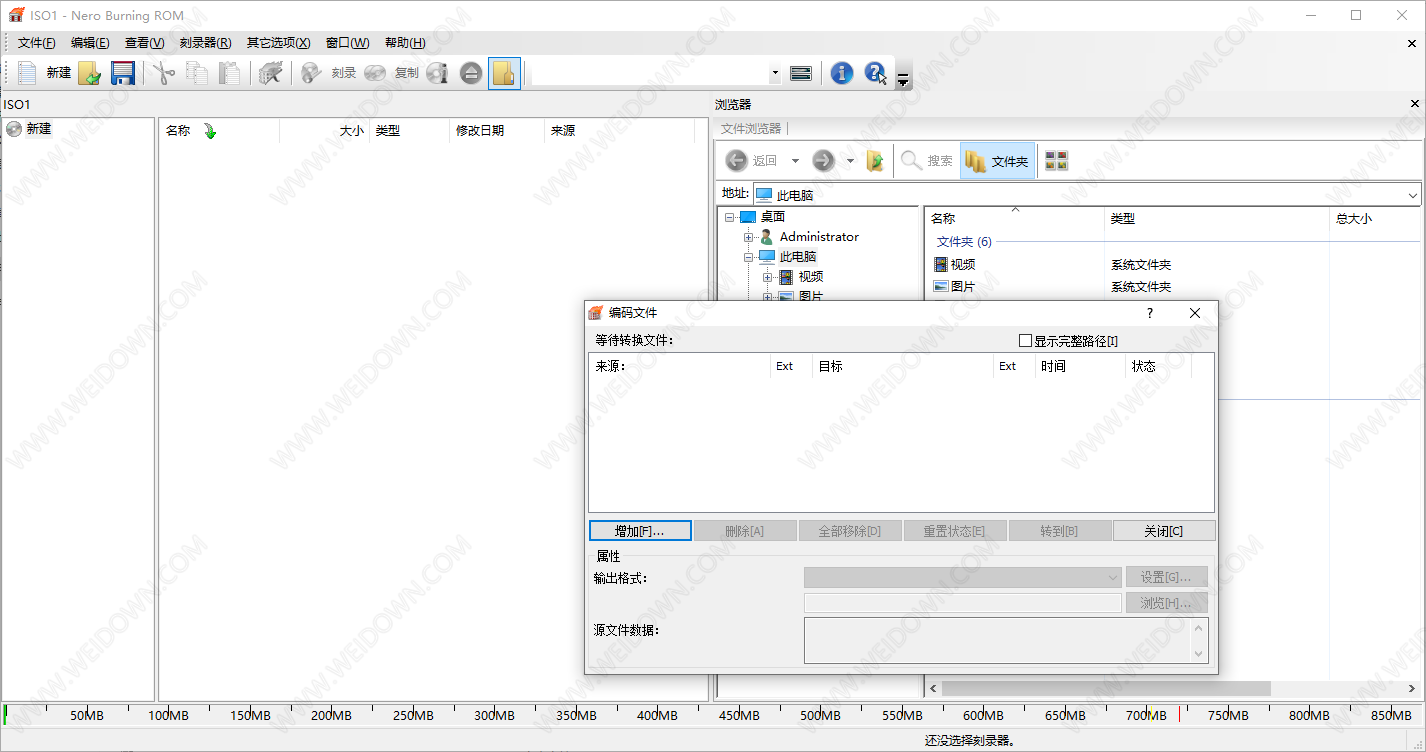Open the 其它选项(X) menu
This screenshot has width=1426, height=752.
[278, 43]
